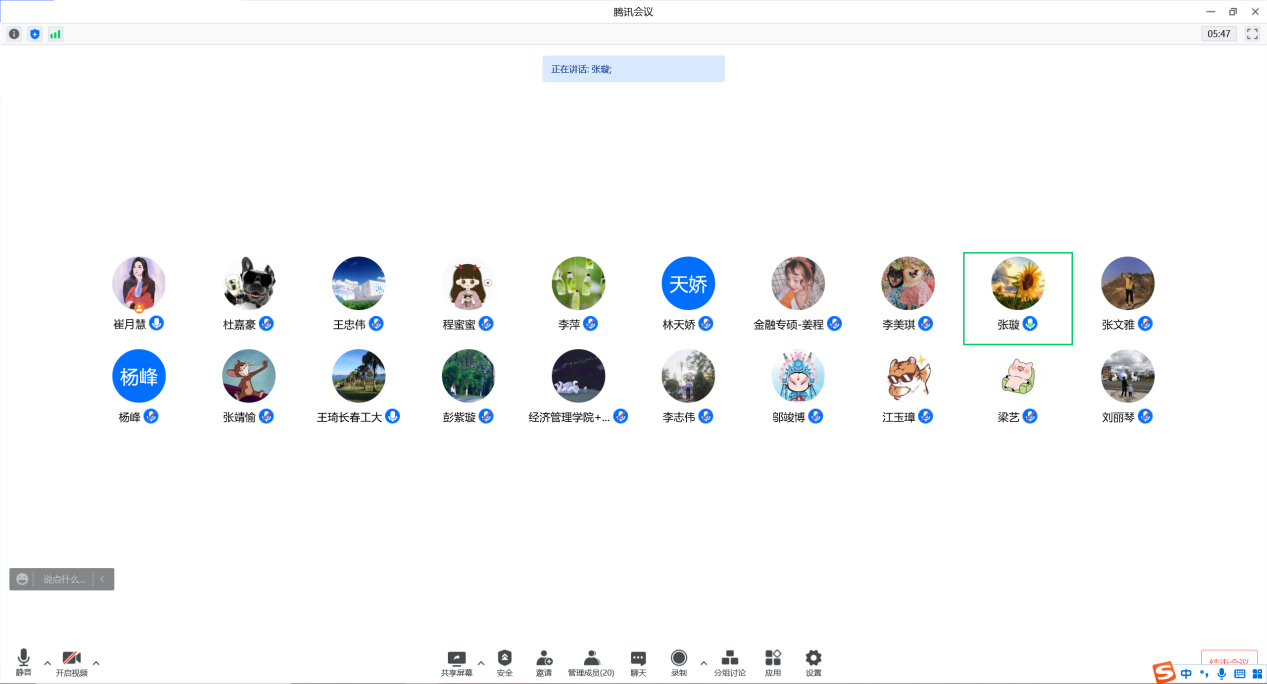Enter full screen mode via top-right icon
Screen dimensions: 1267x684
point(1252,34)
